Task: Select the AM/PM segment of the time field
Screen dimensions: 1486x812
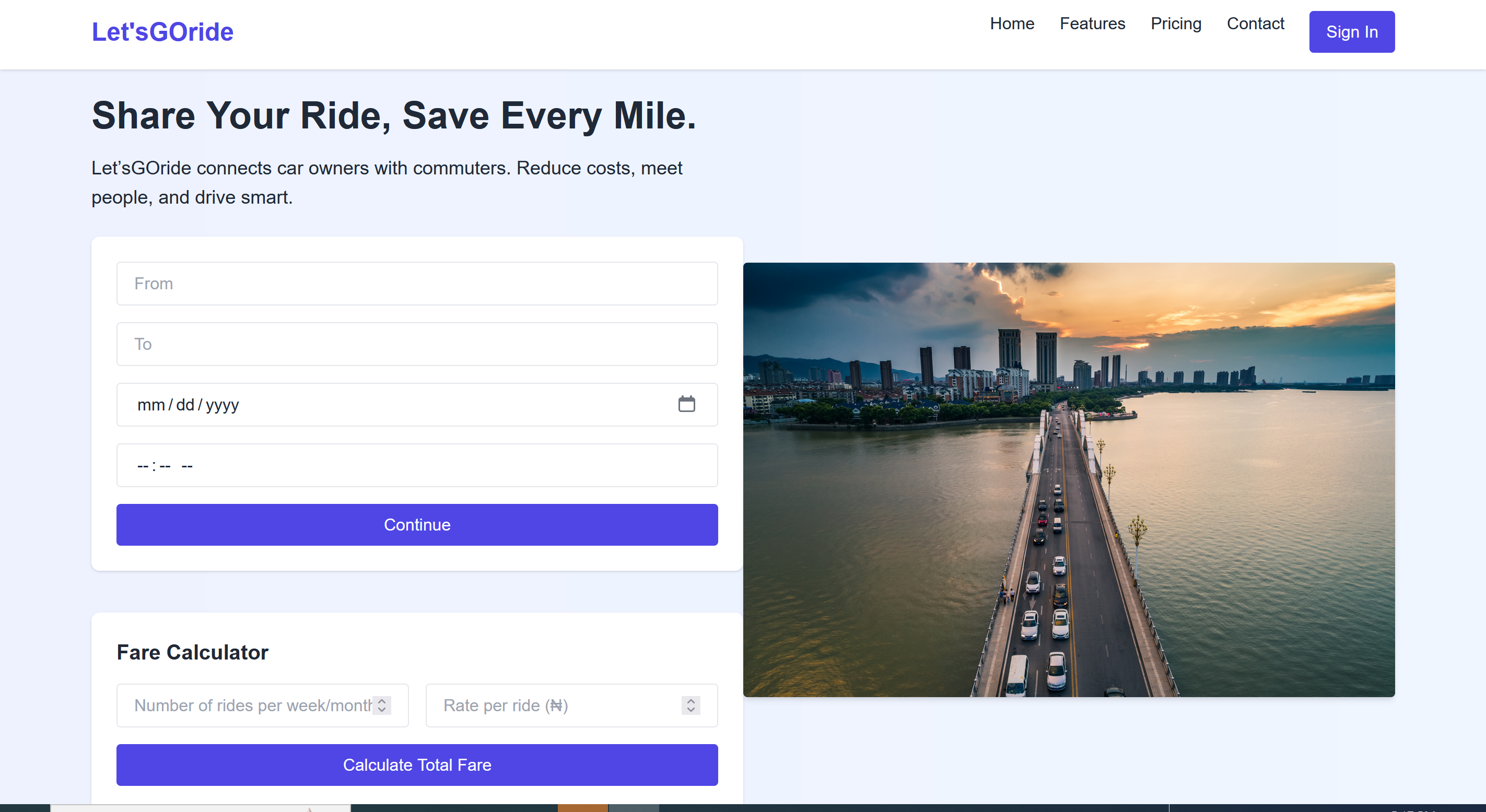Action: (187, 466)
